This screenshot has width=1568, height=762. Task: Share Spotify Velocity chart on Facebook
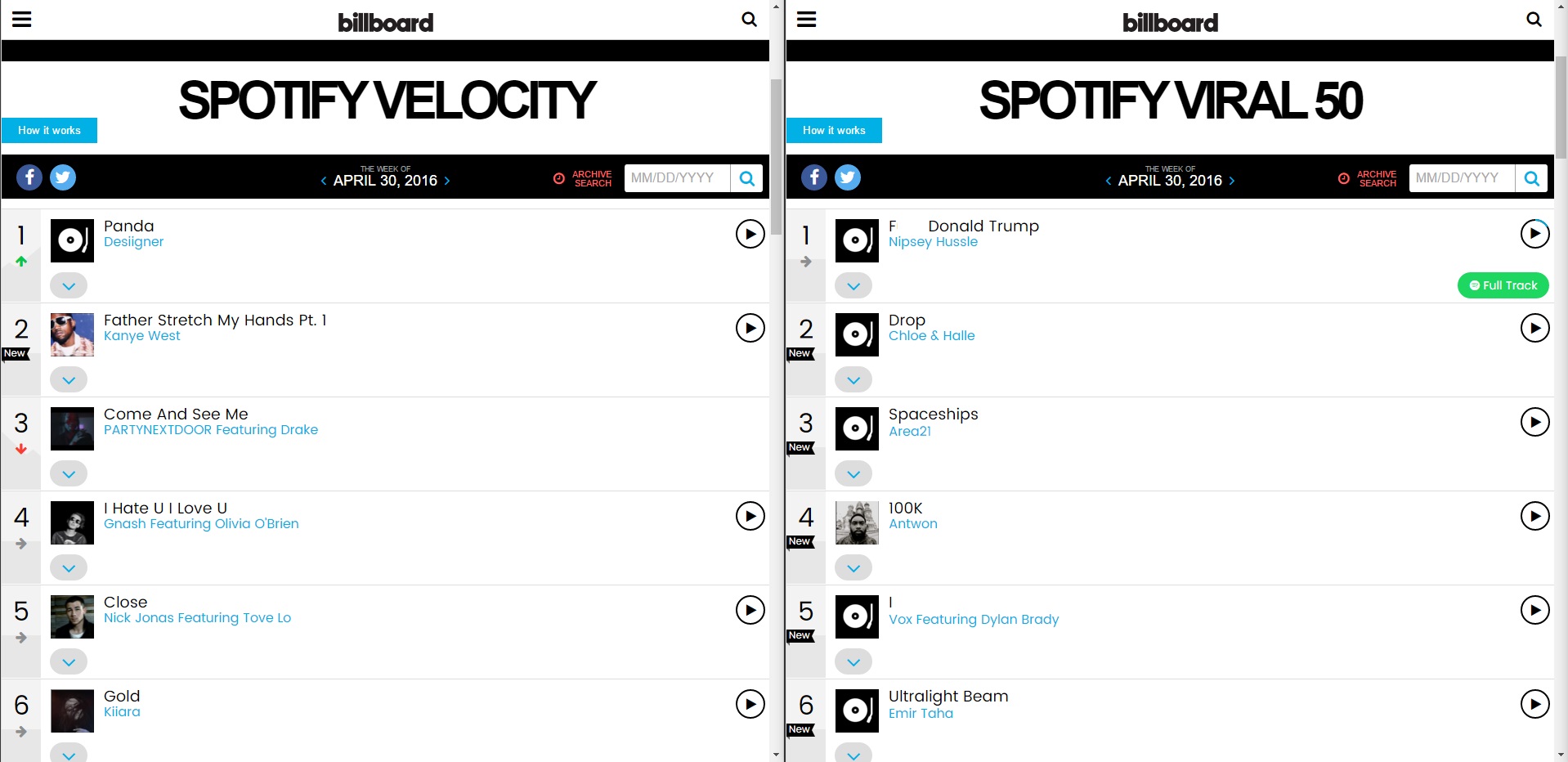point(29,177)
